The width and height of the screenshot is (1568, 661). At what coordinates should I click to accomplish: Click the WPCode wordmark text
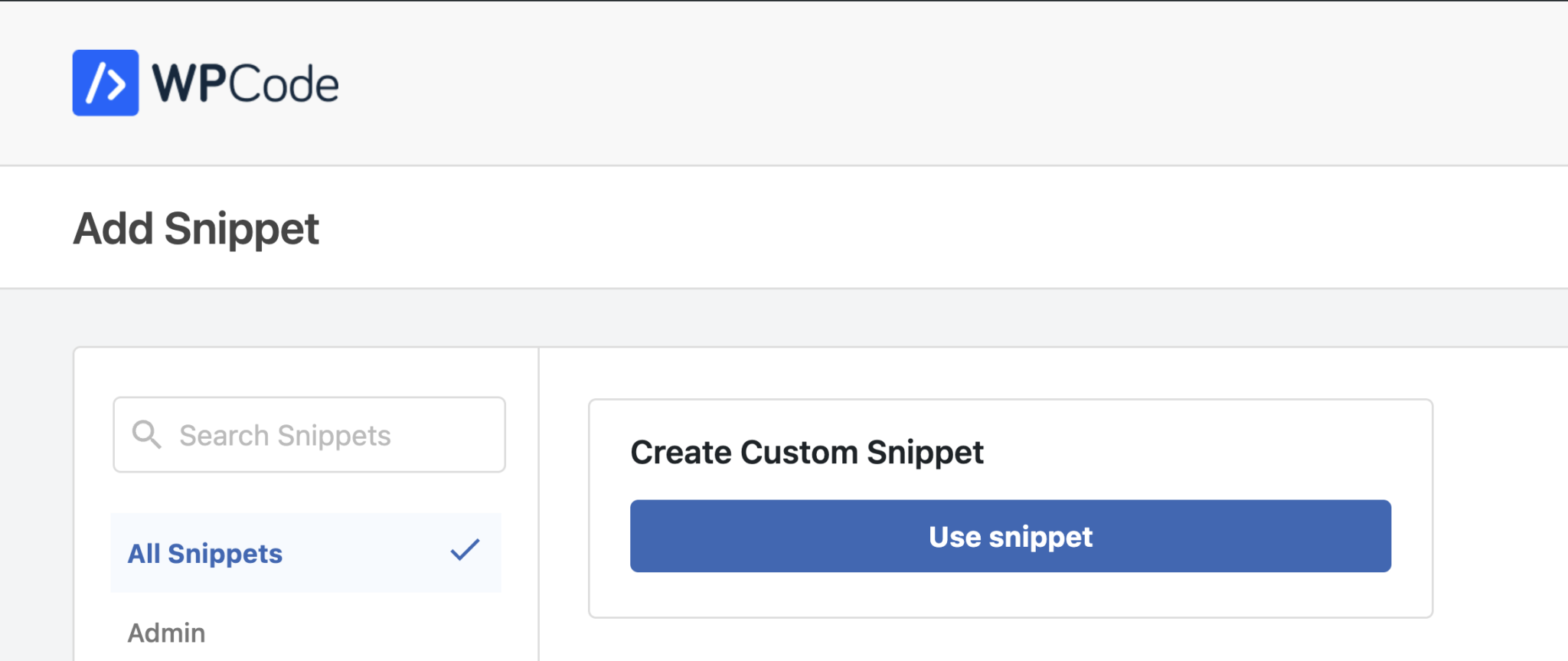pyautogui.click(x=245, y=83)
